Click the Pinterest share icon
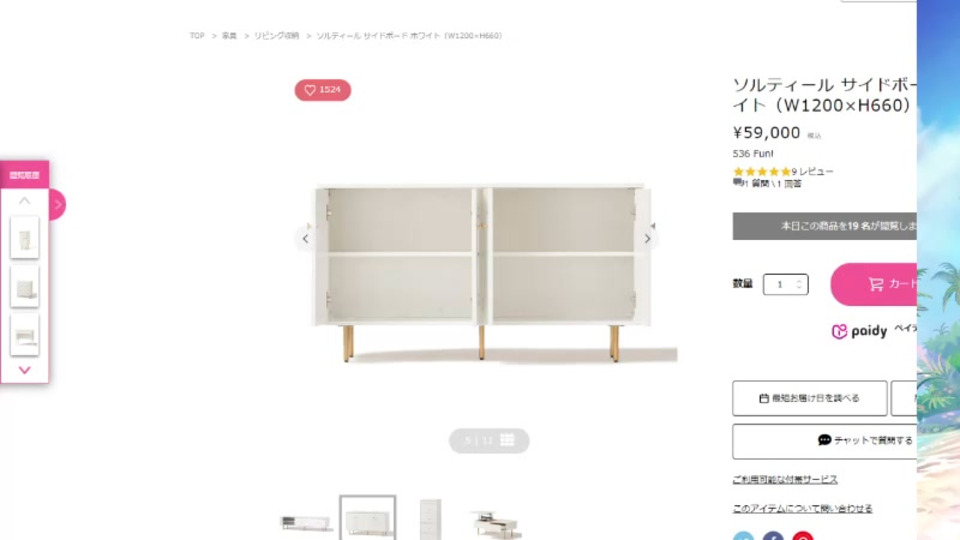This screenshot has width=960, height=540. click(803, 536)
